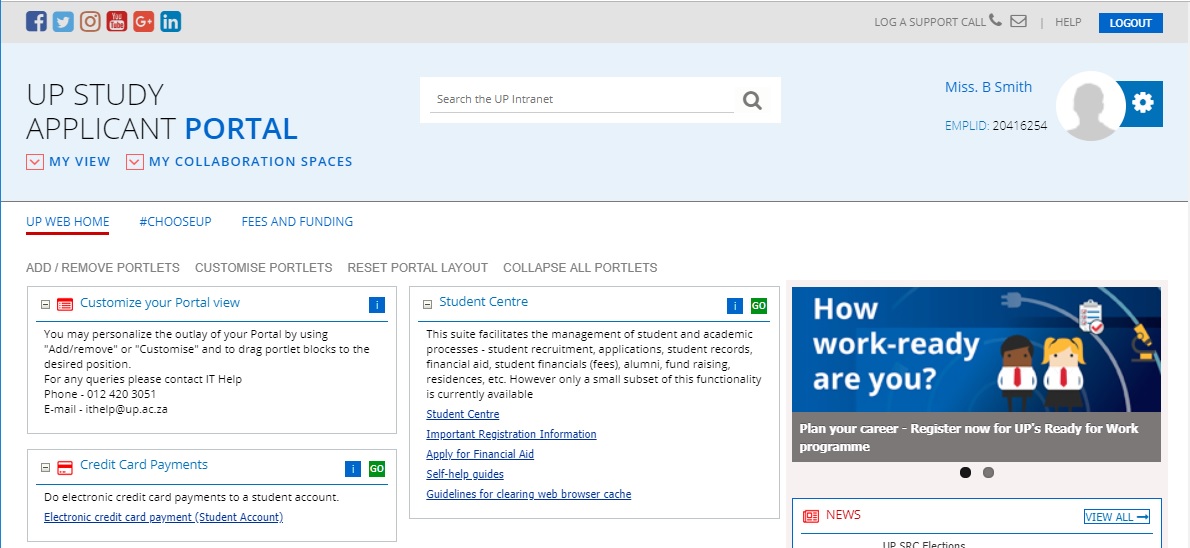Click the search magnifier icon
The width and height of the screenshot is (1190, 548).
752,100
